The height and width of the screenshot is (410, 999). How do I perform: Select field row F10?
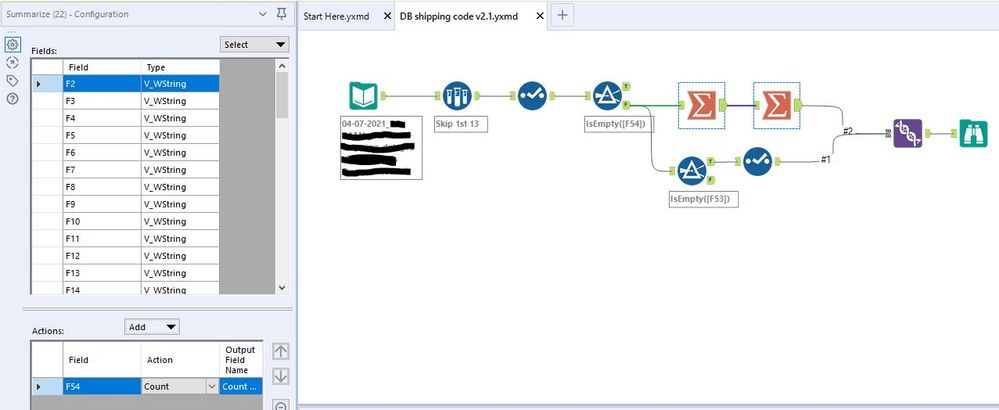pyautogui.click(x=126, y=221)
